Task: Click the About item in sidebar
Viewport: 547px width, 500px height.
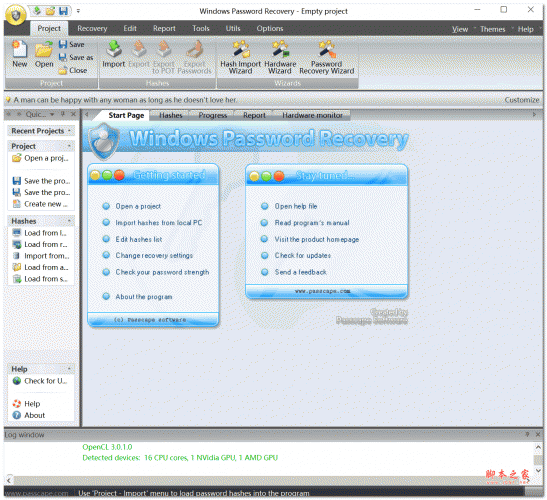Action: tap(29, 415)
